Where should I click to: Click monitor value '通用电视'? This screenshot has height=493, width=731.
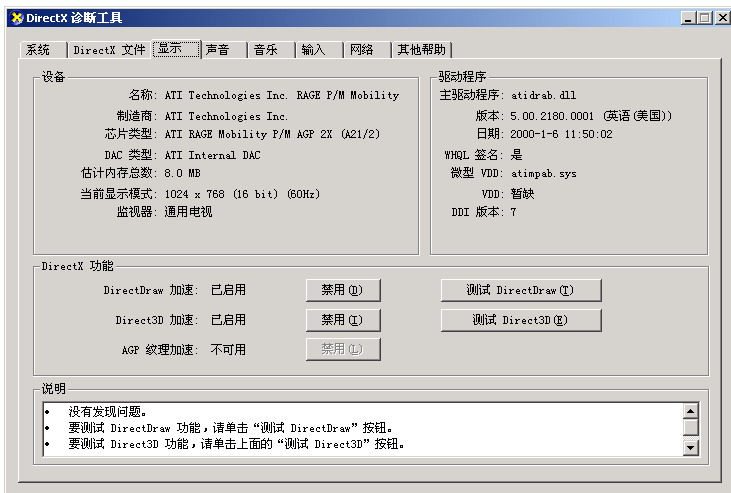[x=188, y=212]
